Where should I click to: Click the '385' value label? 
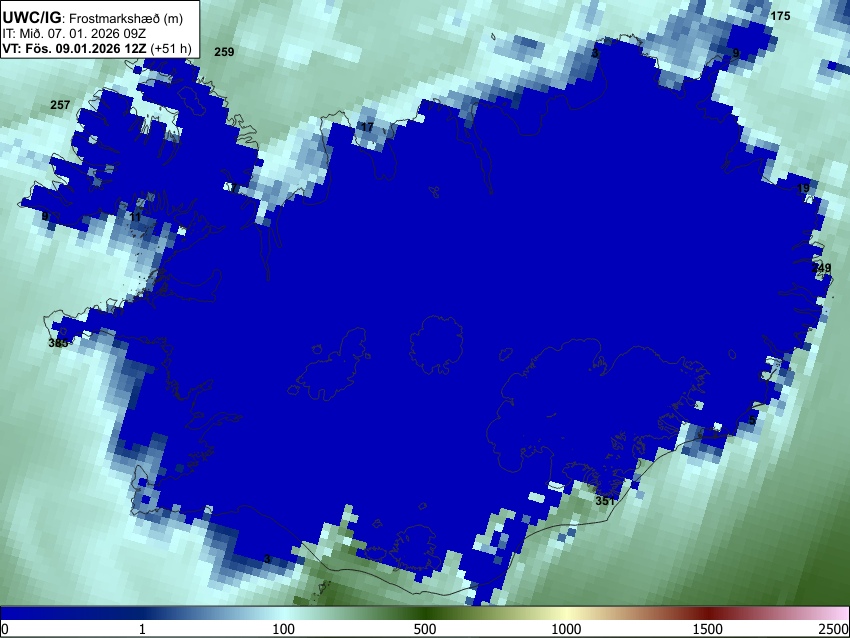(58, 343)
